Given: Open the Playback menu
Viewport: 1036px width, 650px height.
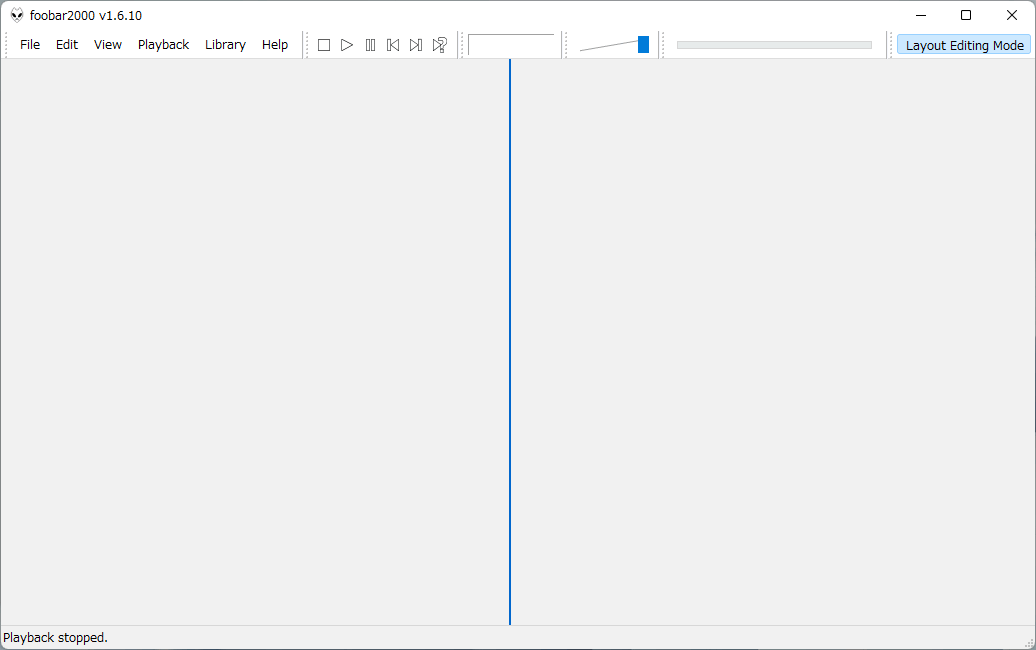Looking at the screenshot, I should point(163,44).
